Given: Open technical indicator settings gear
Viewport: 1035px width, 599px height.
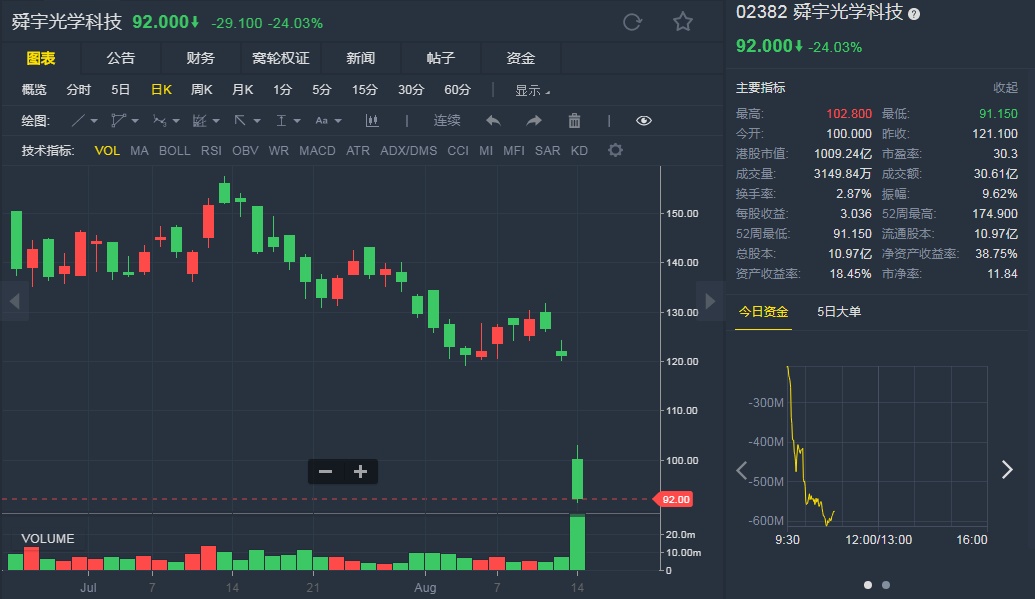Looking at the screenshot, I should pyautogui.click(x=615, y=151).
